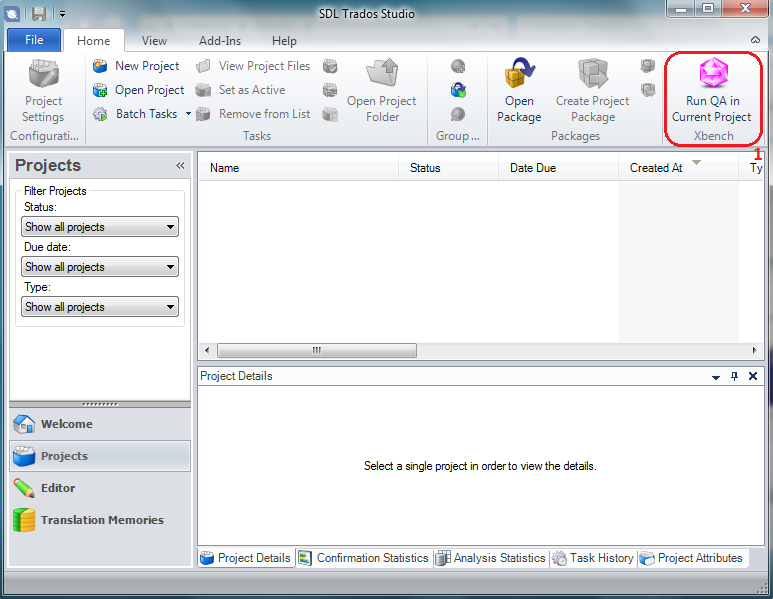Click the horizontal scrollbar thumb in the project list

(317, 351)
